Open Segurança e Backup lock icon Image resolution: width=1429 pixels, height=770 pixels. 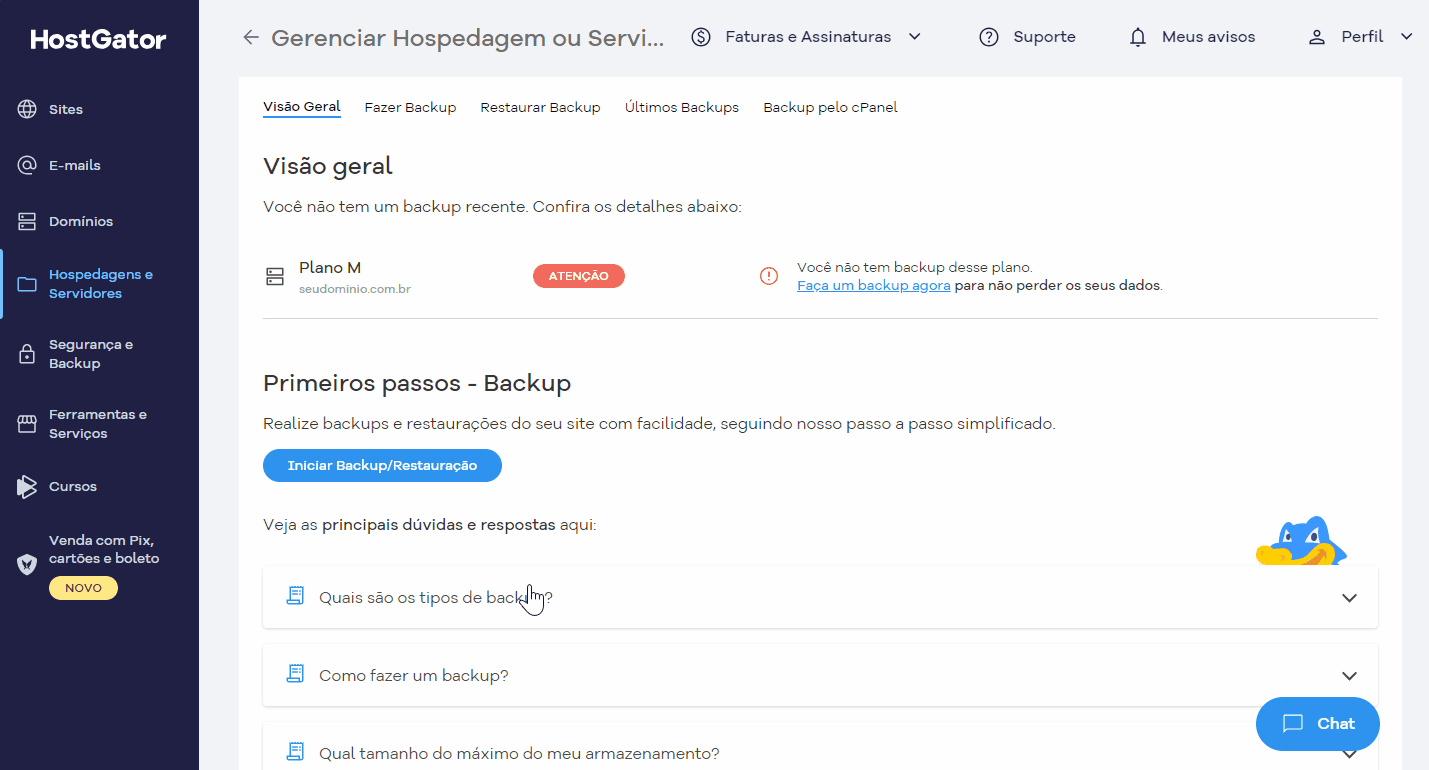point(27,354)
